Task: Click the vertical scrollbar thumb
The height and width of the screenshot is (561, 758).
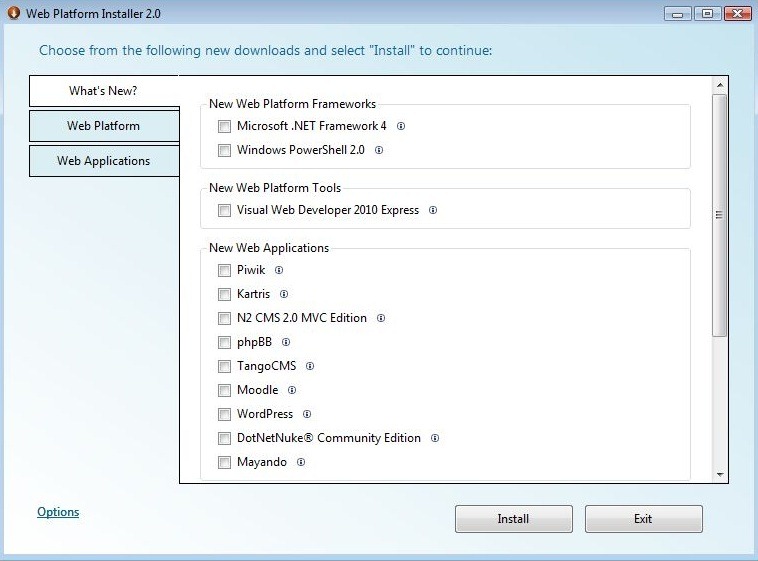Action: coord(719,215)
